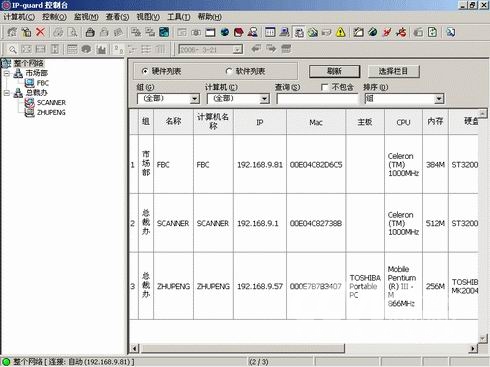Image resolution: width=490 pixels, height=367 pixels.
Task: Select ZHUPENG computer in tree
Action: [x=51, y=112]
